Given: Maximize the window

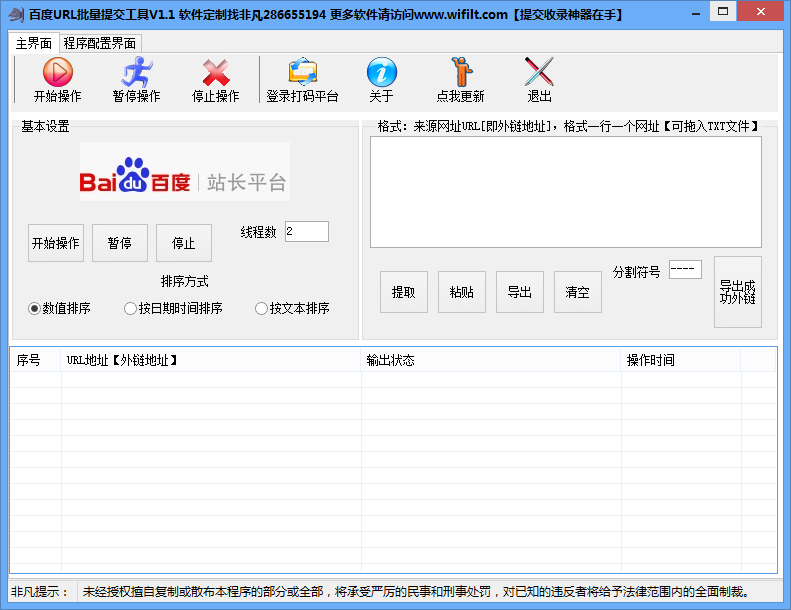Looking at the screenshot, I should 723,11.
